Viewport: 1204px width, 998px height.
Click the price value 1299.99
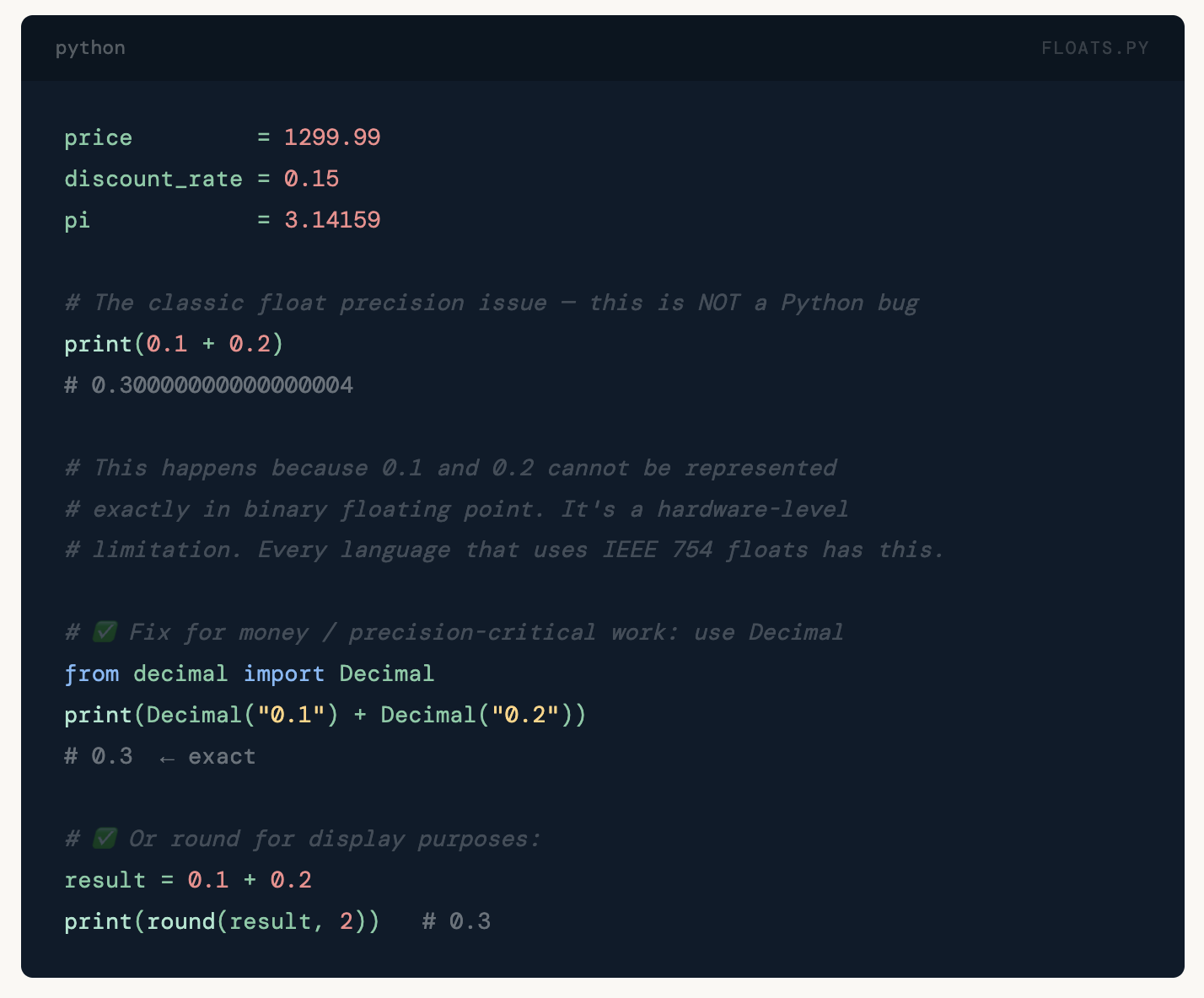pos(332,137)
